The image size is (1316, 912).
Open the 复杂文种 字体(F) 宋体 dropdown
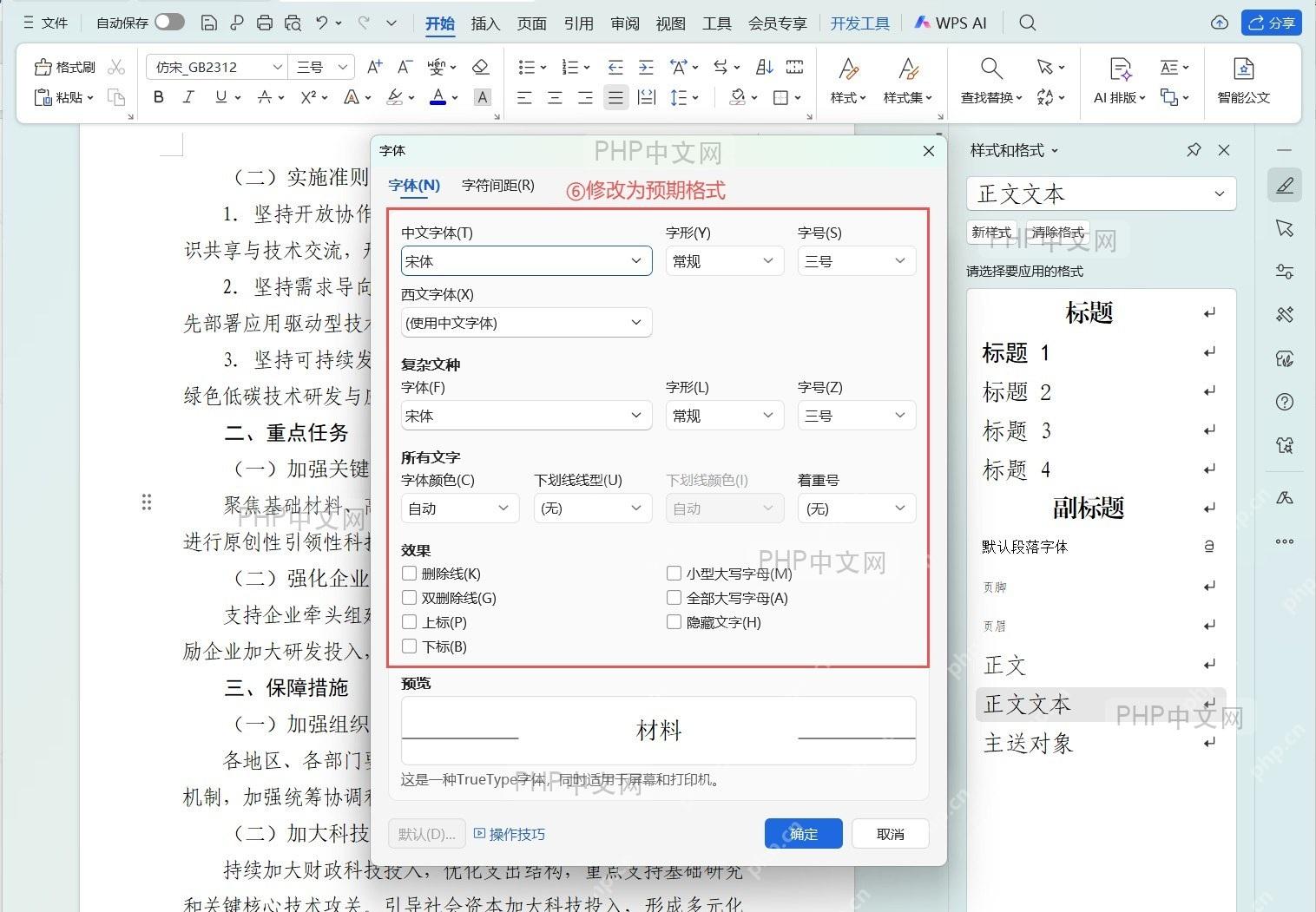[x=526, y=416]
